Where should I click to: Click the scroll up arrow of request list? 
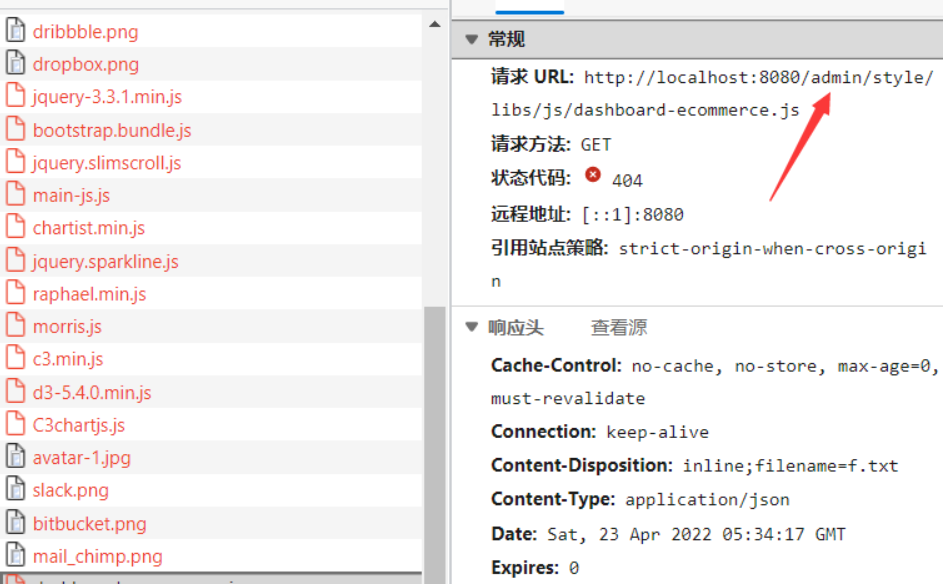(435, 24)
